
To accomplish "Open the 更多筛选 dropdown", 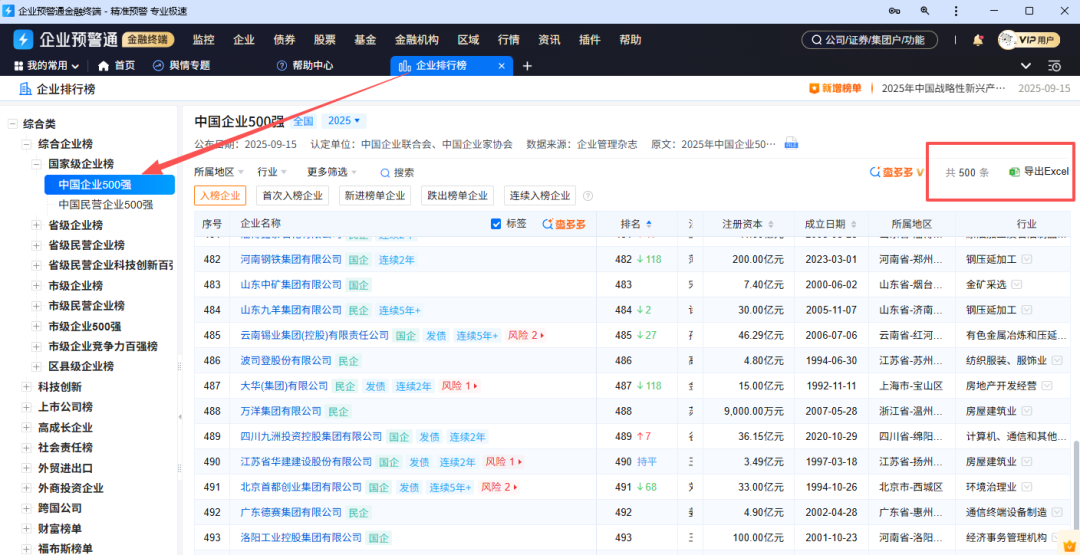I will click(332, 172).
